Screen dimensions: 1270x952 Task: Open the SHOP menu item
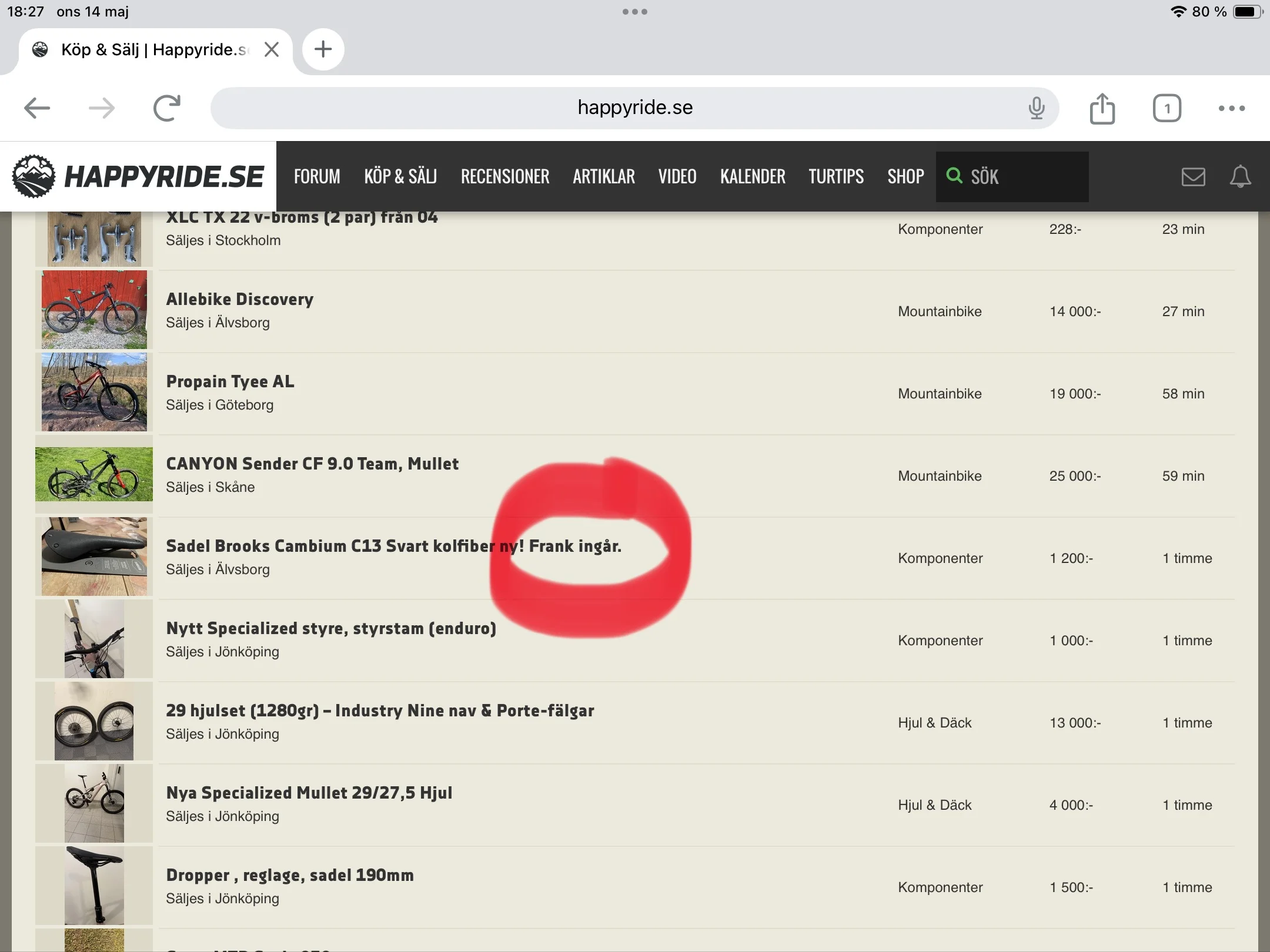tap(905, 176)
